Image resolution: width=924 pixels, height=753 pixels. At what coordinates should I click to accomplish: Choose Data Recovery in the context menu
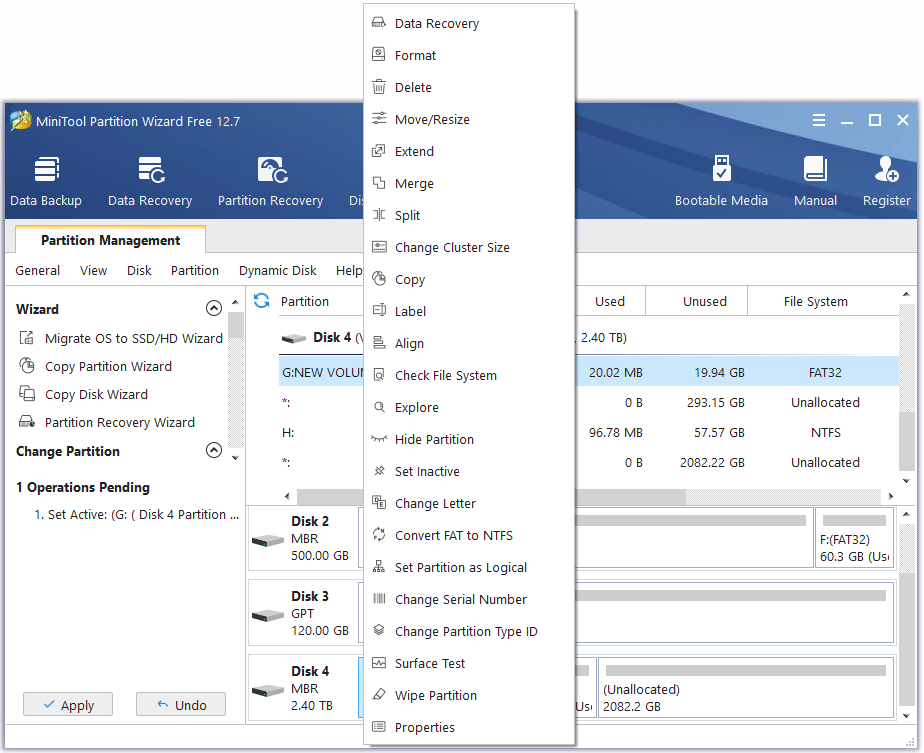[469, 24]
